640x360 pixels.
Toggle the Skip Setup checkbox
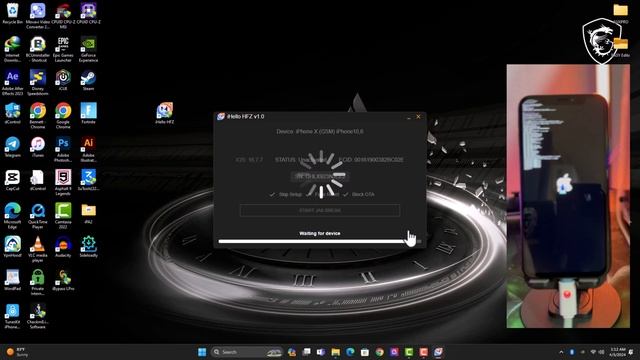point(286,194)
